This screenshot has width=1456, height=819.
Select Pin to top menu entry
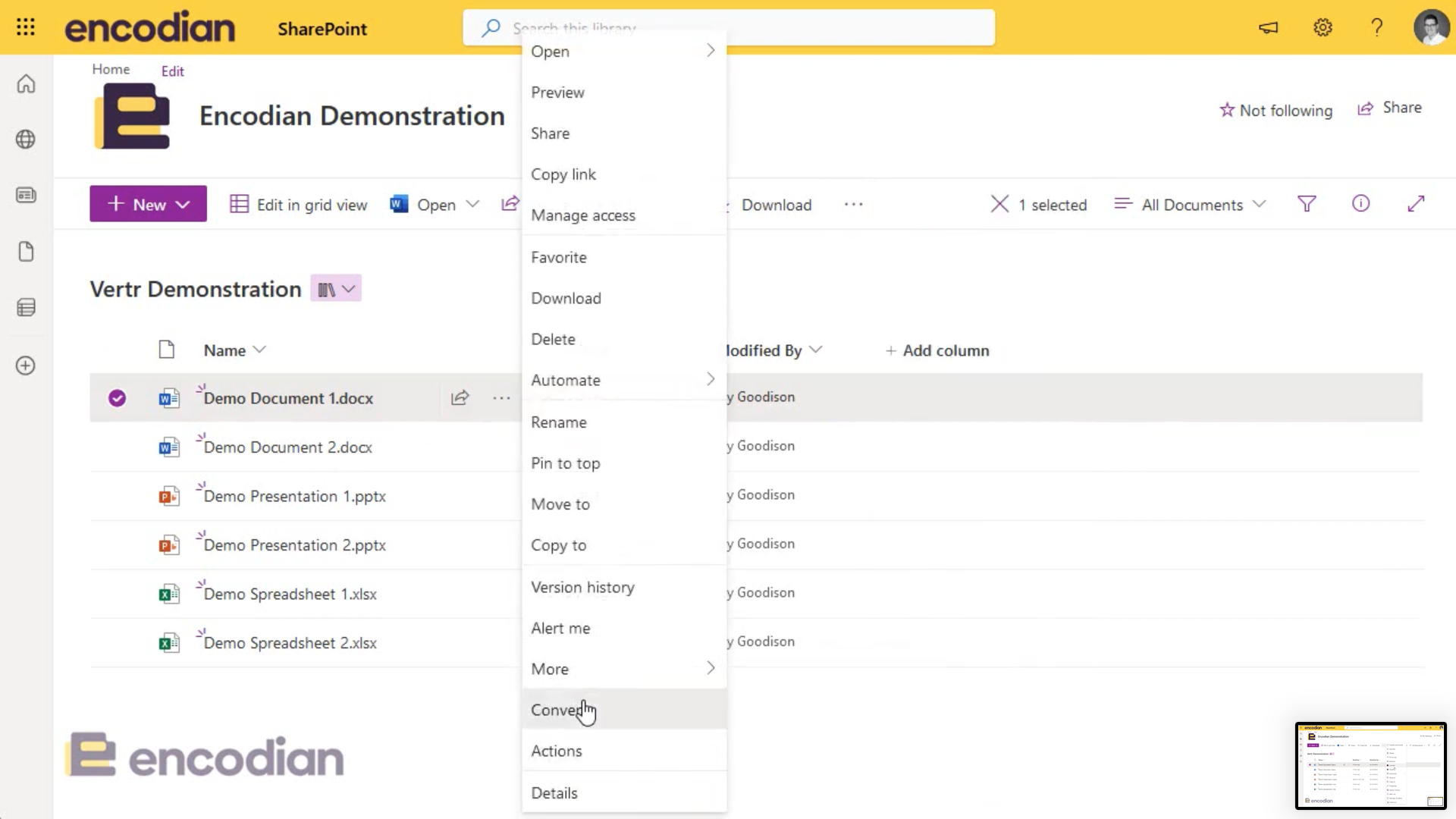[x=624, y=463]
